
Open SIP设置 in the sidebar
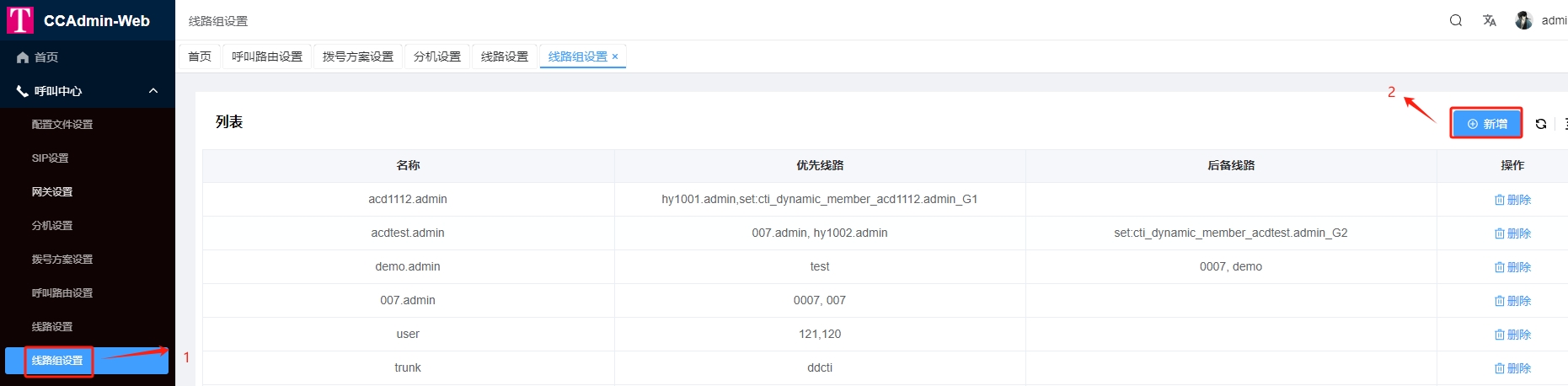(x=50, y=158)
